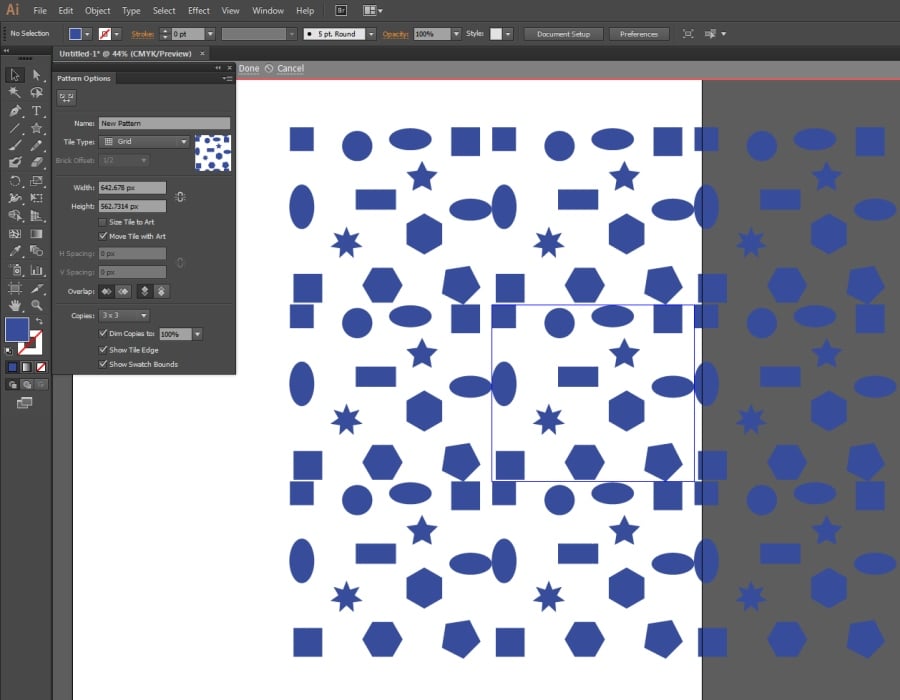Click the Document Setup button

pyautogui.click(x=563, y=34)
